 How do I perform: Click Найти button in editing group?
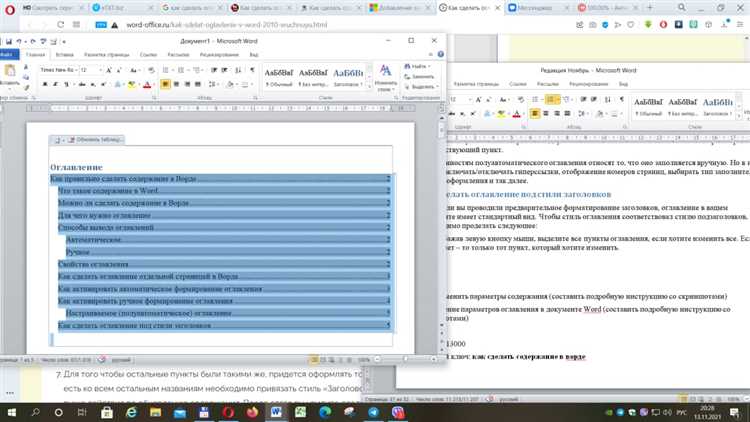point(418,66)
